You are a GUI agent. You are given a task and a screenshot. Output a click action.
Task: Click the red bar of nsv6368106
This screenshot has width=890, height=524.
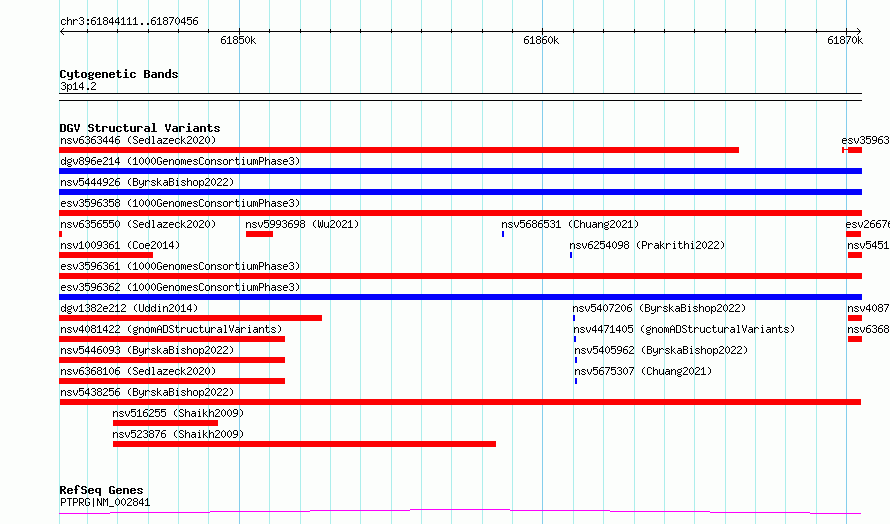[x=172, y=381]
